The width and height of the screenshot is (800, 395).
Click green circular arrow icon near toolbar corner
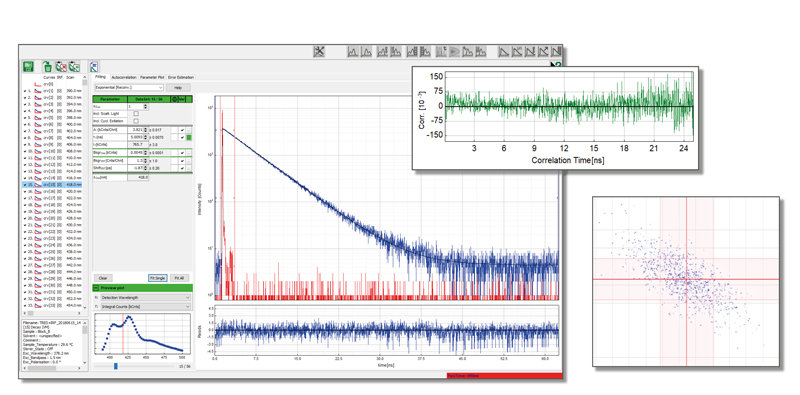[x=557, y=64]
